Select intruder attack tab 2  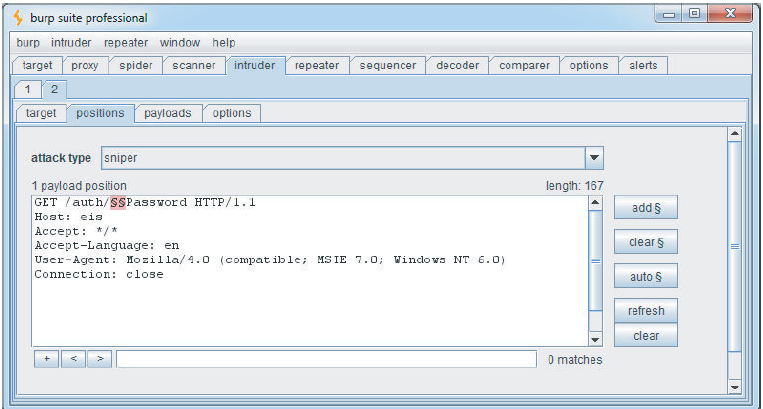tap(54, 89)
